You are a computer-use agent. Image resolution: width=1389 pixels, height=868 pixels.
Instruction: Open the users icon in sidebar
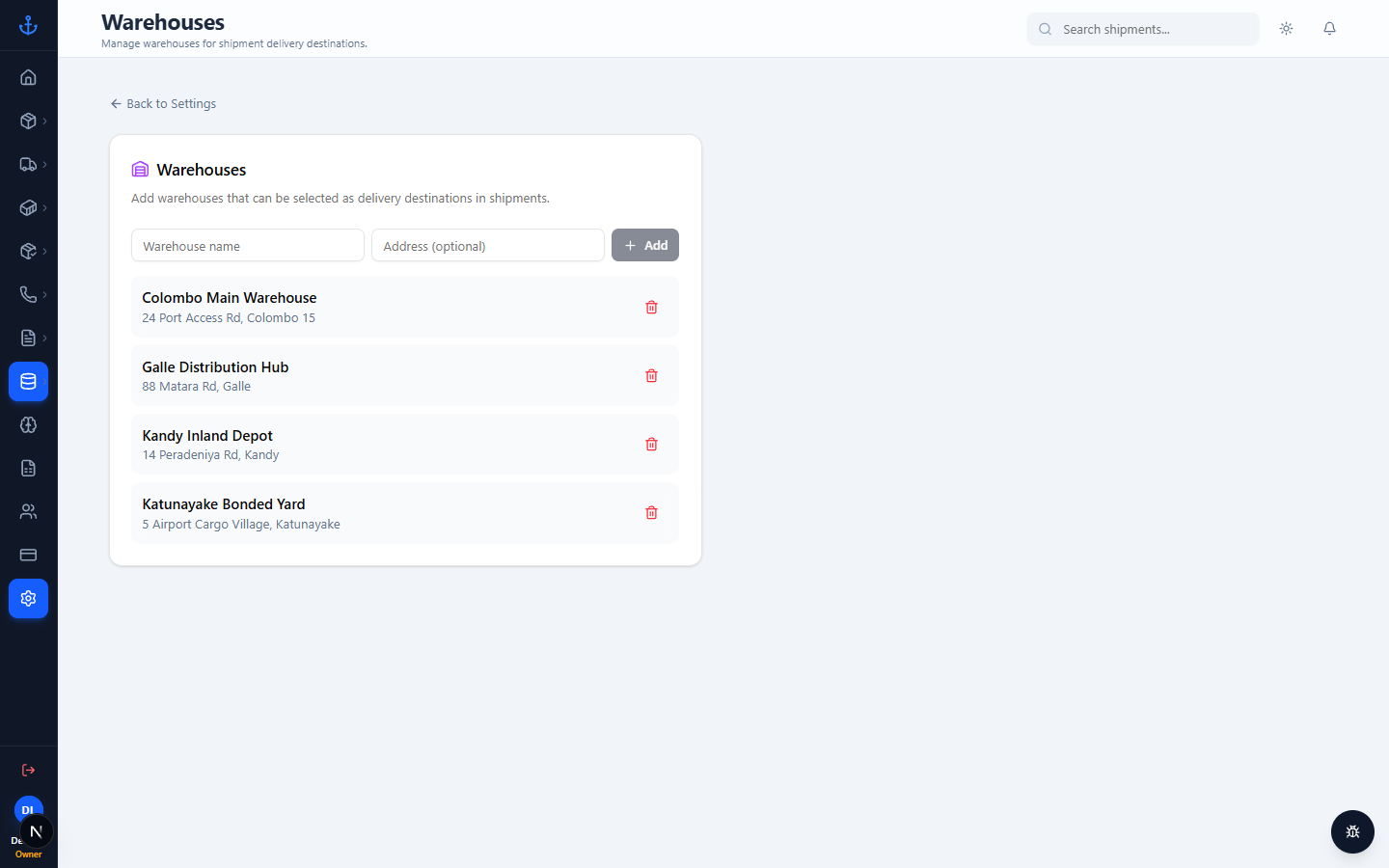pos(28,511)
